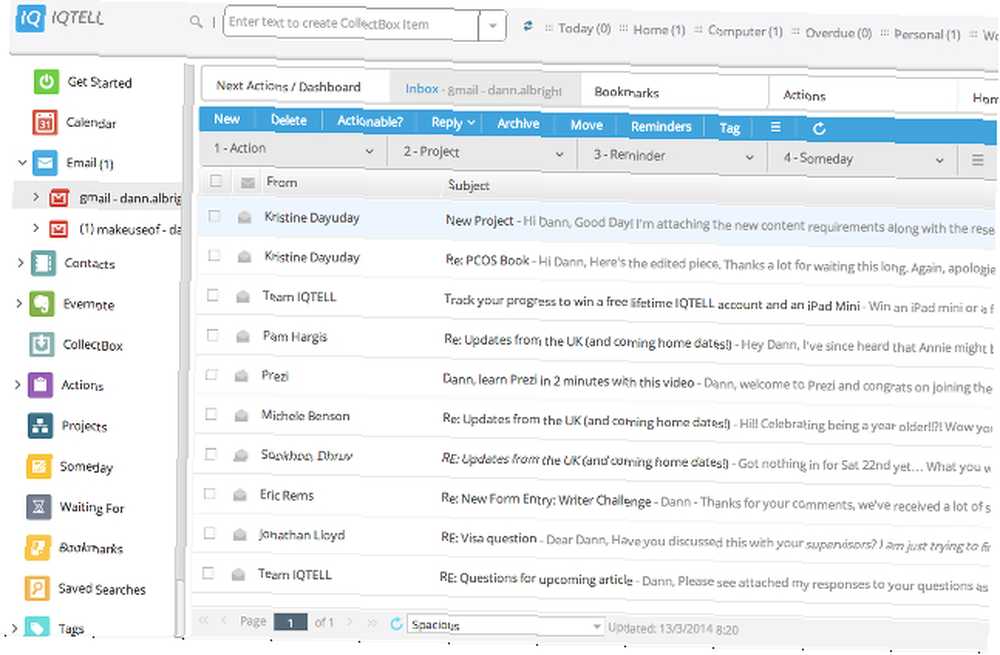Open the Someday sidebar icon
Image resolution: width=1000 pixels, height=655 pixels.
coord(39,466)
